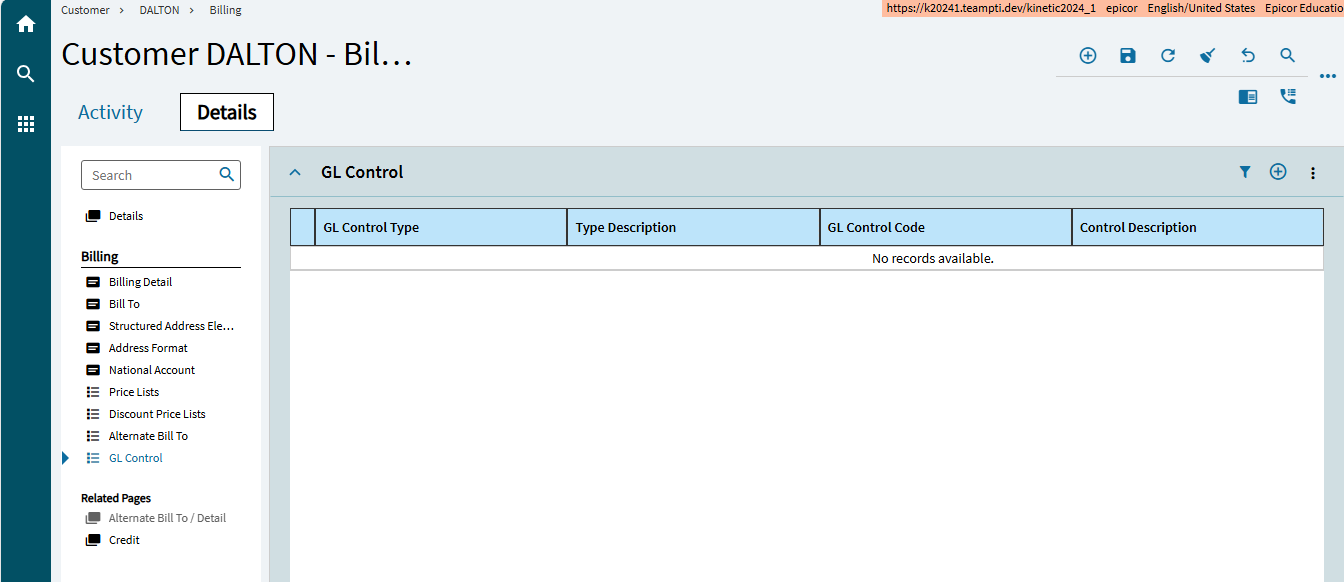Clear the form with the broom icon
This screenshot has height=582, width=1344.
click(x=1208, y=56)
